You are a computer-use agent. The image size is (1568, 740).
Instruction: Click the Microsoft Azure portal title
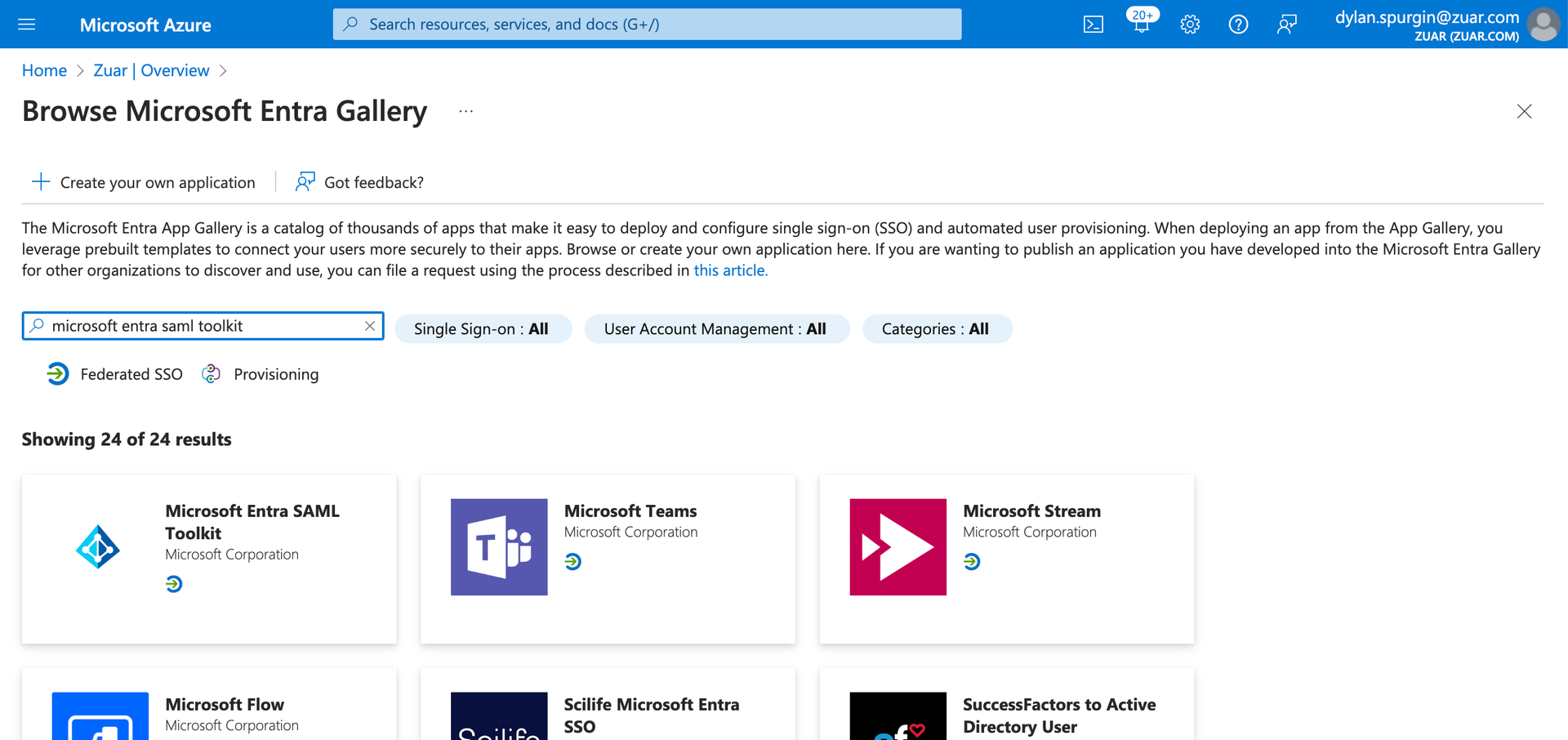[145, 25]
